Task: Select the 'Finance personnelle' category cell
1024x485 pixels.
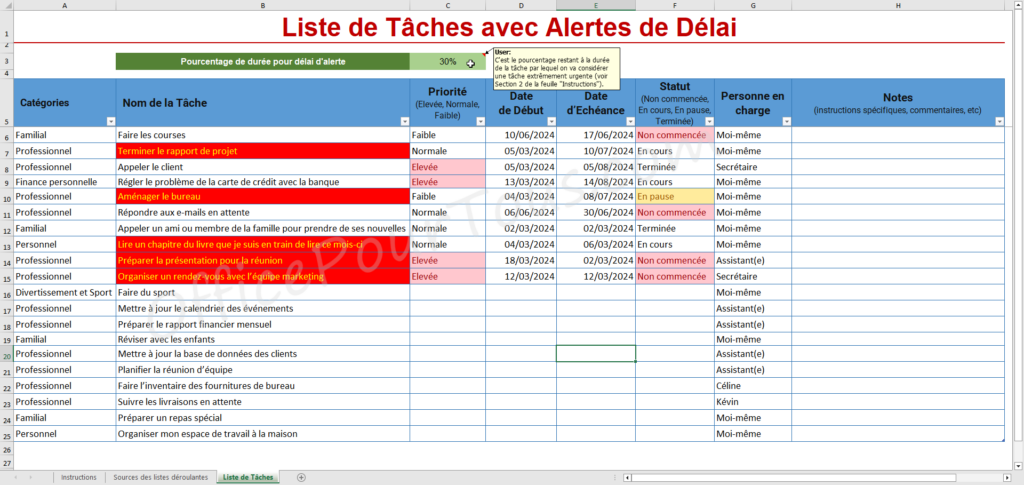Action: point(65,181)
